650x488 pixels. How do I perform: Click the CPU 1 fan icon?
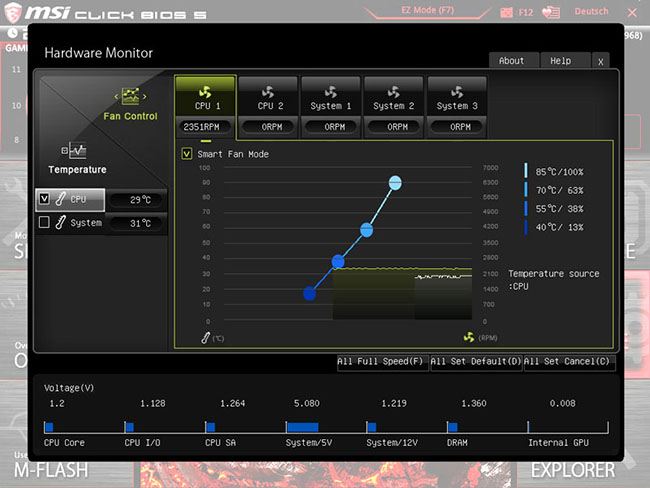205,92
